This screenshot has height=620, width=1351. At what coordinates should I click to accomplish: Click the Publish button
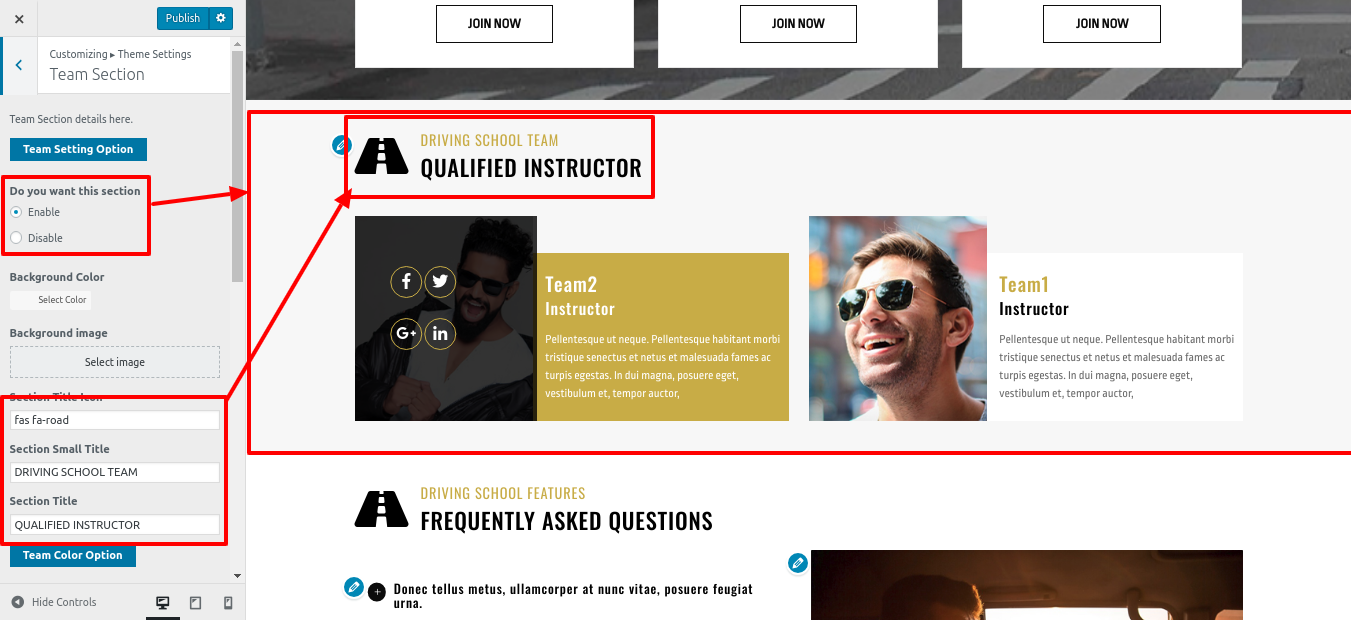tap(183, 18)
